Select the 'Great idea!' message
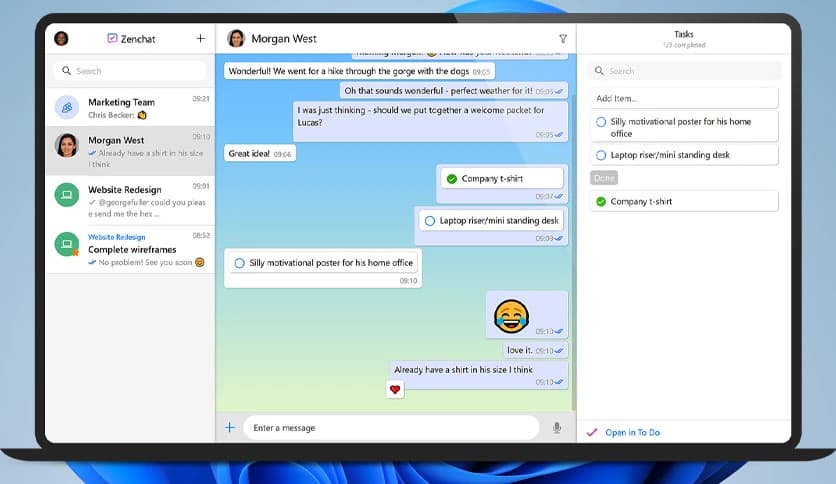 [x=260, y=154]
